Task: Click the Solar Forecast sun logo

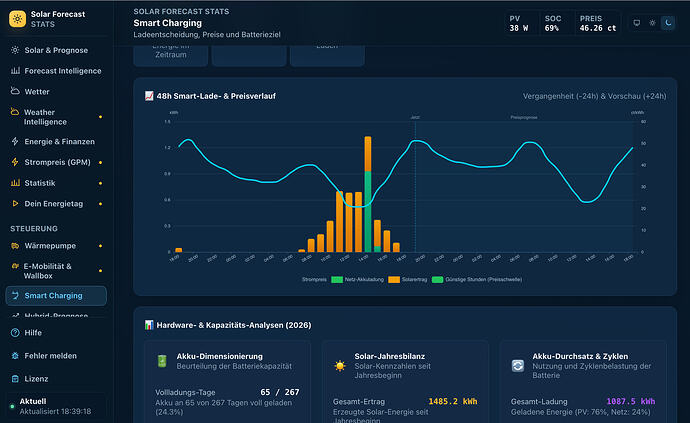Action: click(x=18, y=19)
